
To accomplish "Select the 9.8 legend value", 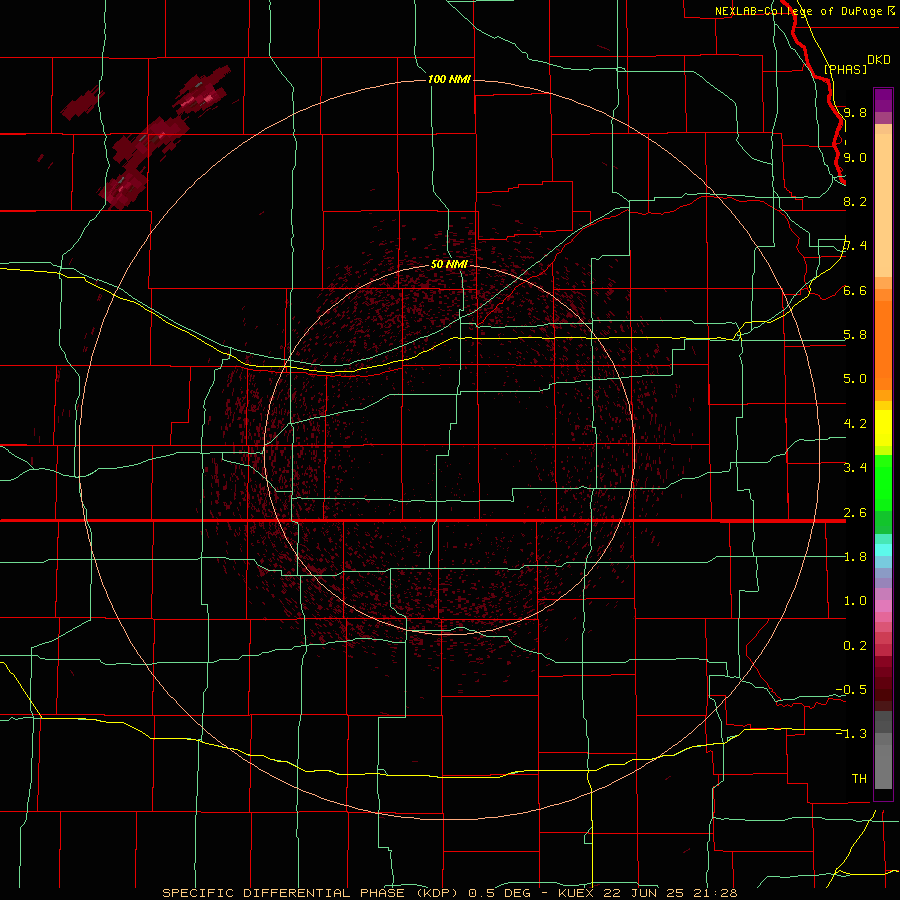I will 855,112.
